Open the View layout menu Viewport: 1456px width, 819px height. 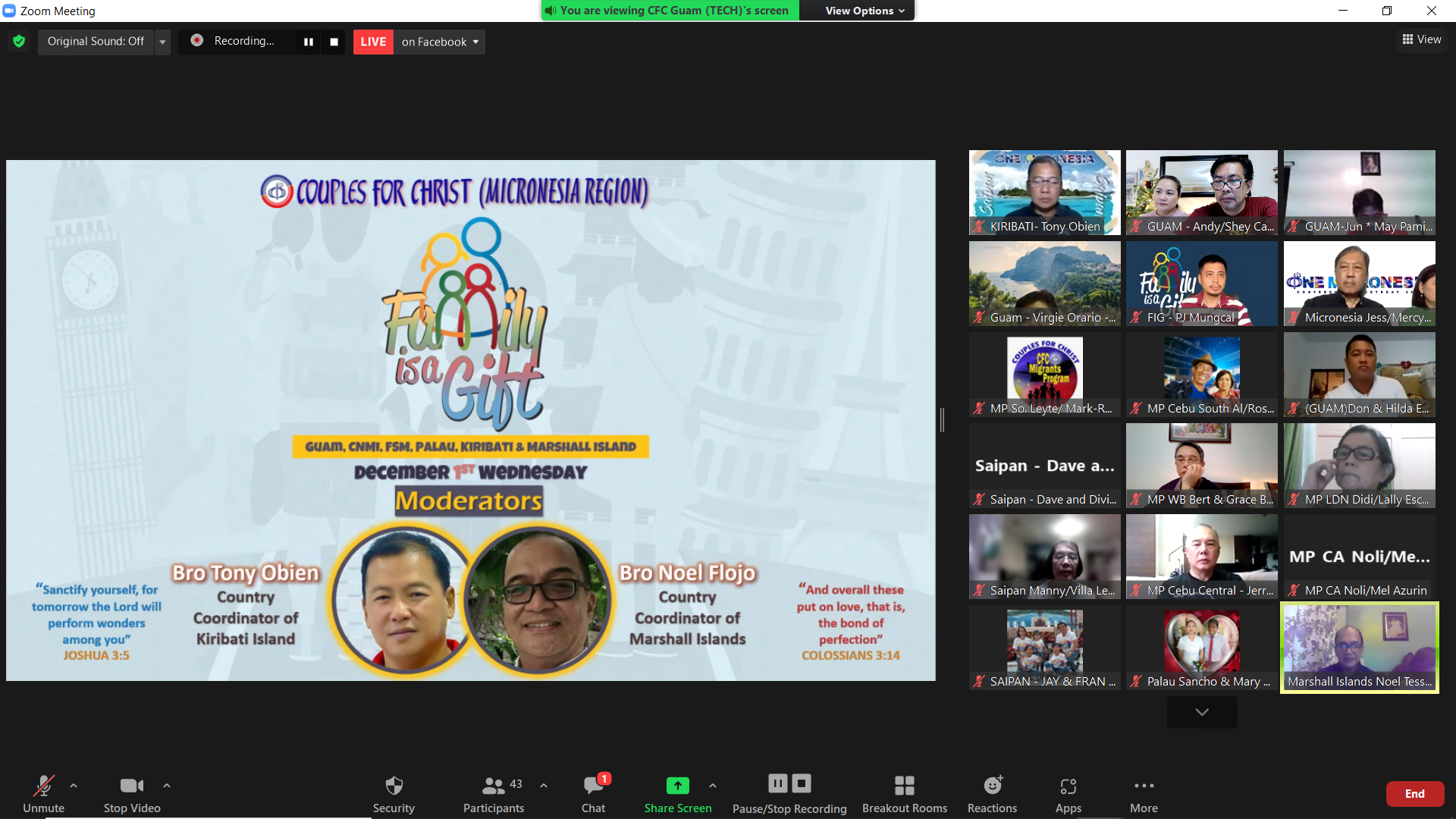pos(1422,39)
